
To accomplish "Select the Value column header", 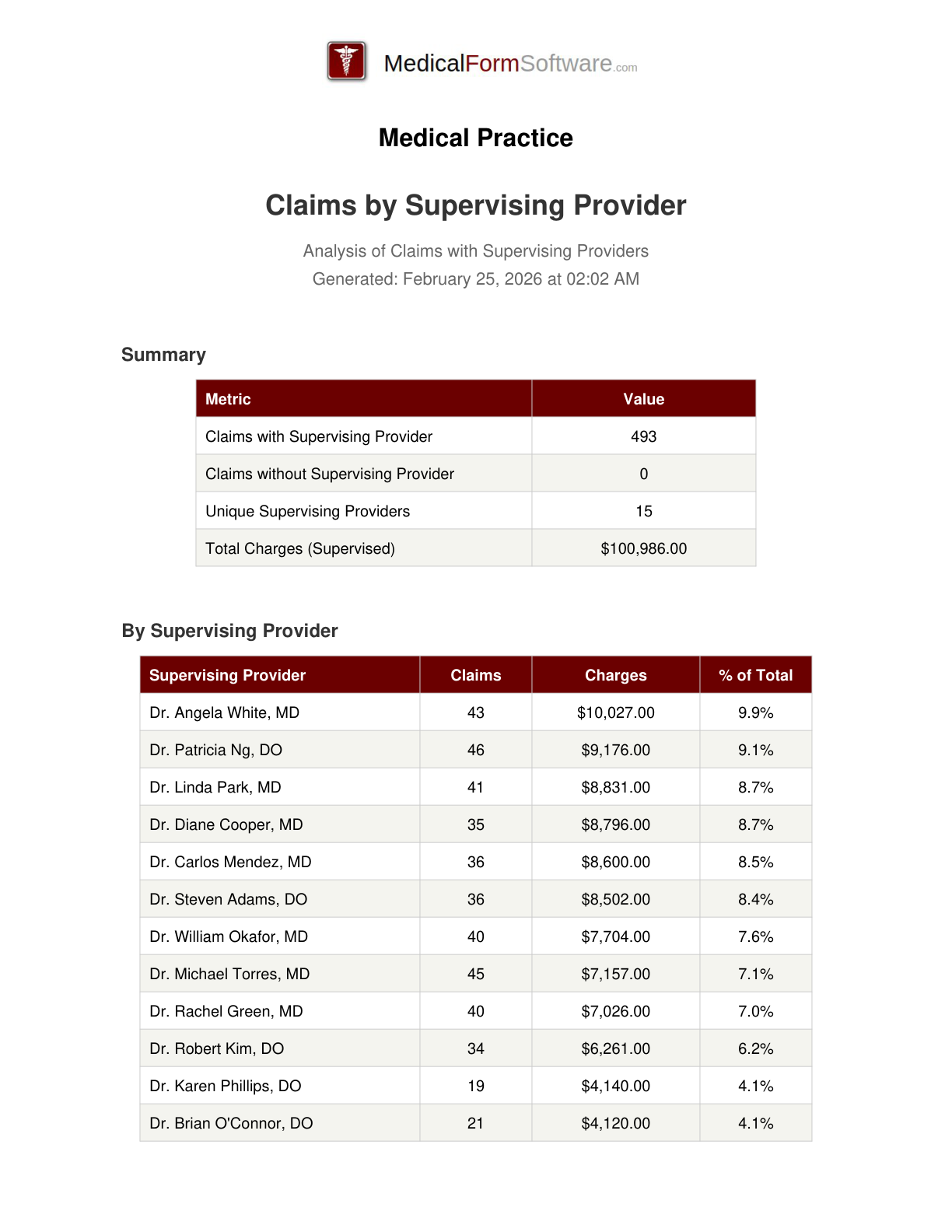I will (643, 399).
